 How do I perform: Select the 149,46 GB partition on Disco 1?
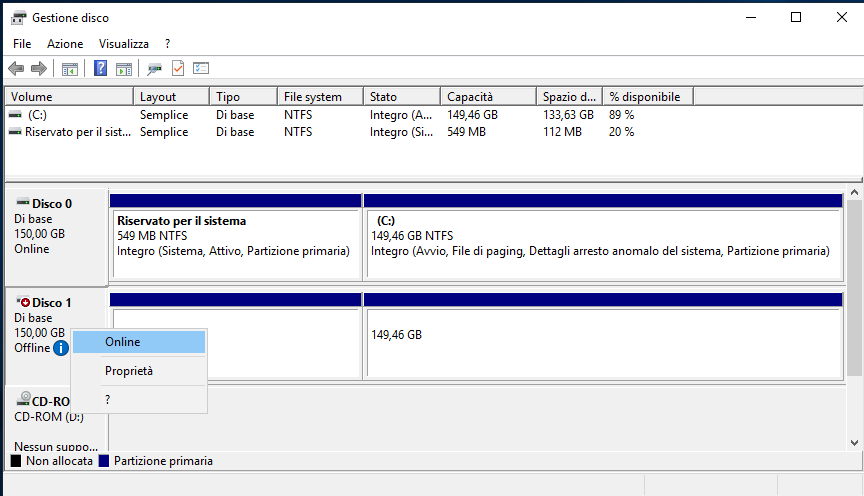tap(603, 336)
